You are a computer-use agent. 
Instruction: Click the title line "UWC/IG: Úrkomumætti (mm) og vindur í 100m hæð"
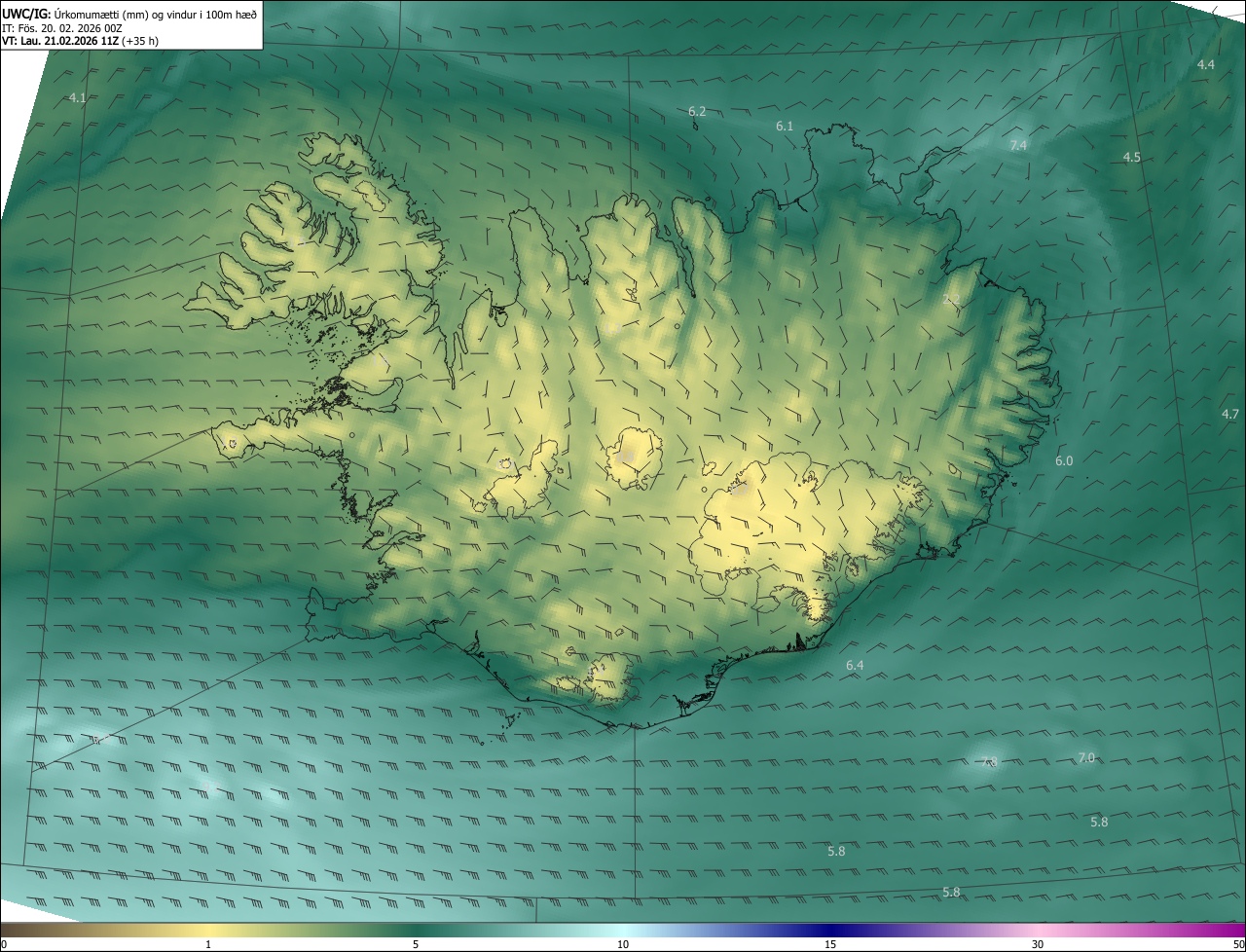129,13
